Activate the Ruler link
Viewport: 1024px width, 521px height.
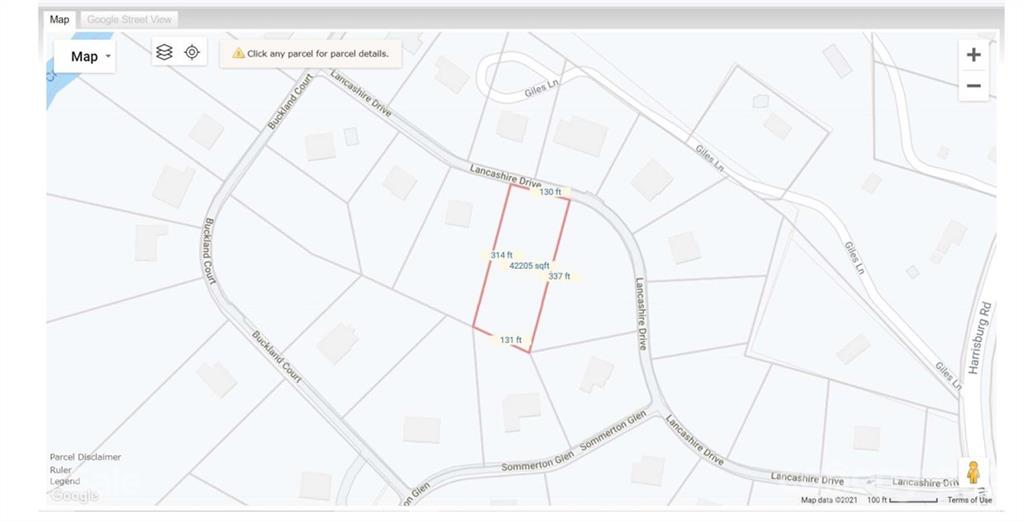click(x=61, y=469)
